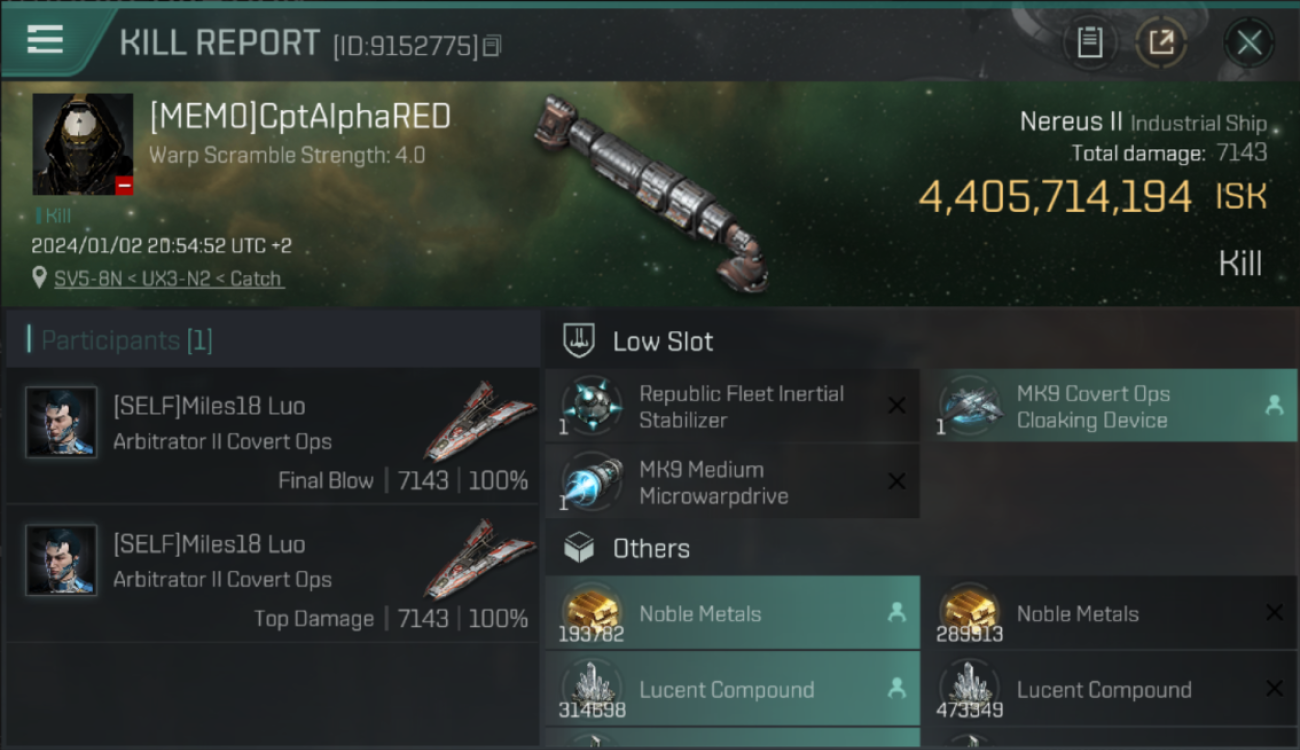The height and width of the screenshot is (750, 1300).
Task: Click the share export icon
Action: [1161, 43]
